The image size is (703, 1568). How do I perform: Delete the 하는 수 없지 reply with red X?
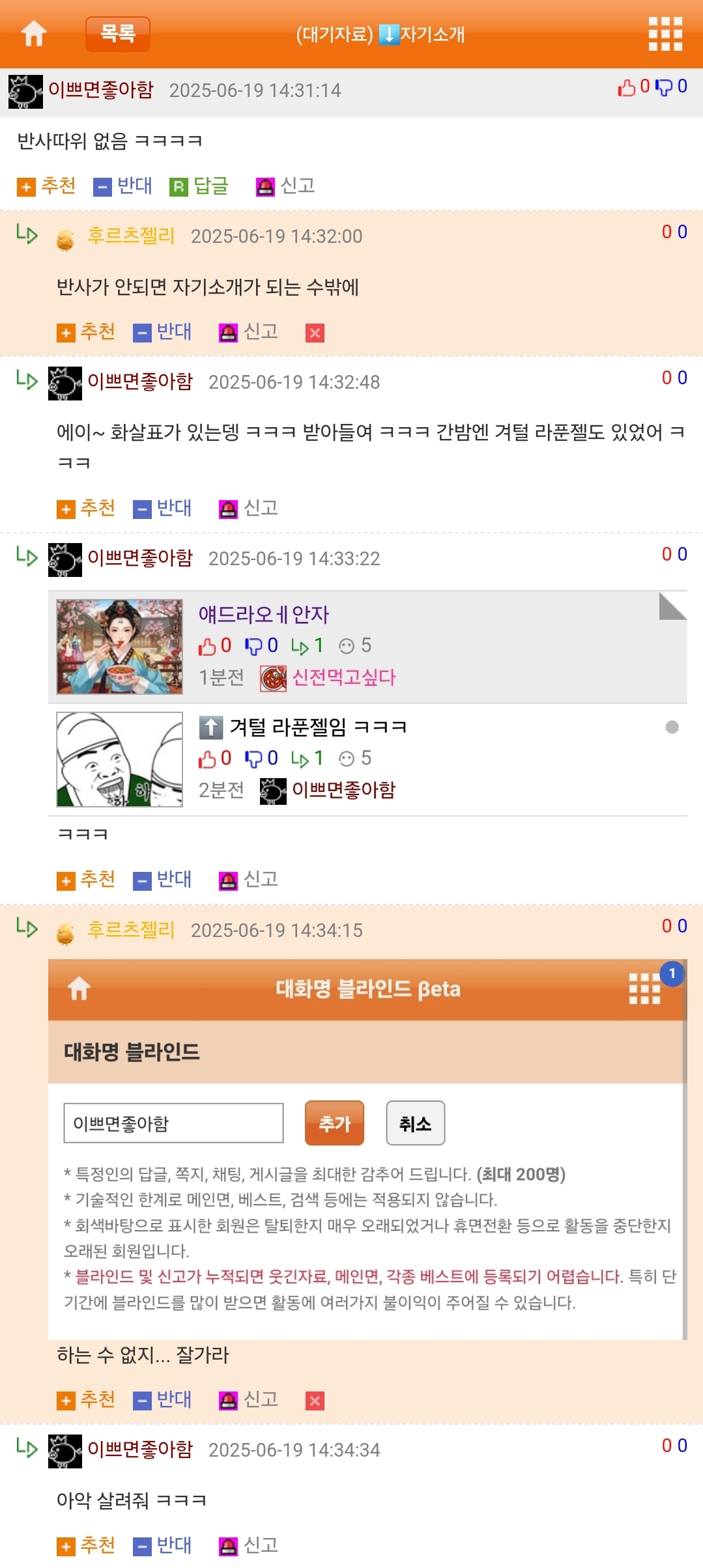click(315, 1401)
